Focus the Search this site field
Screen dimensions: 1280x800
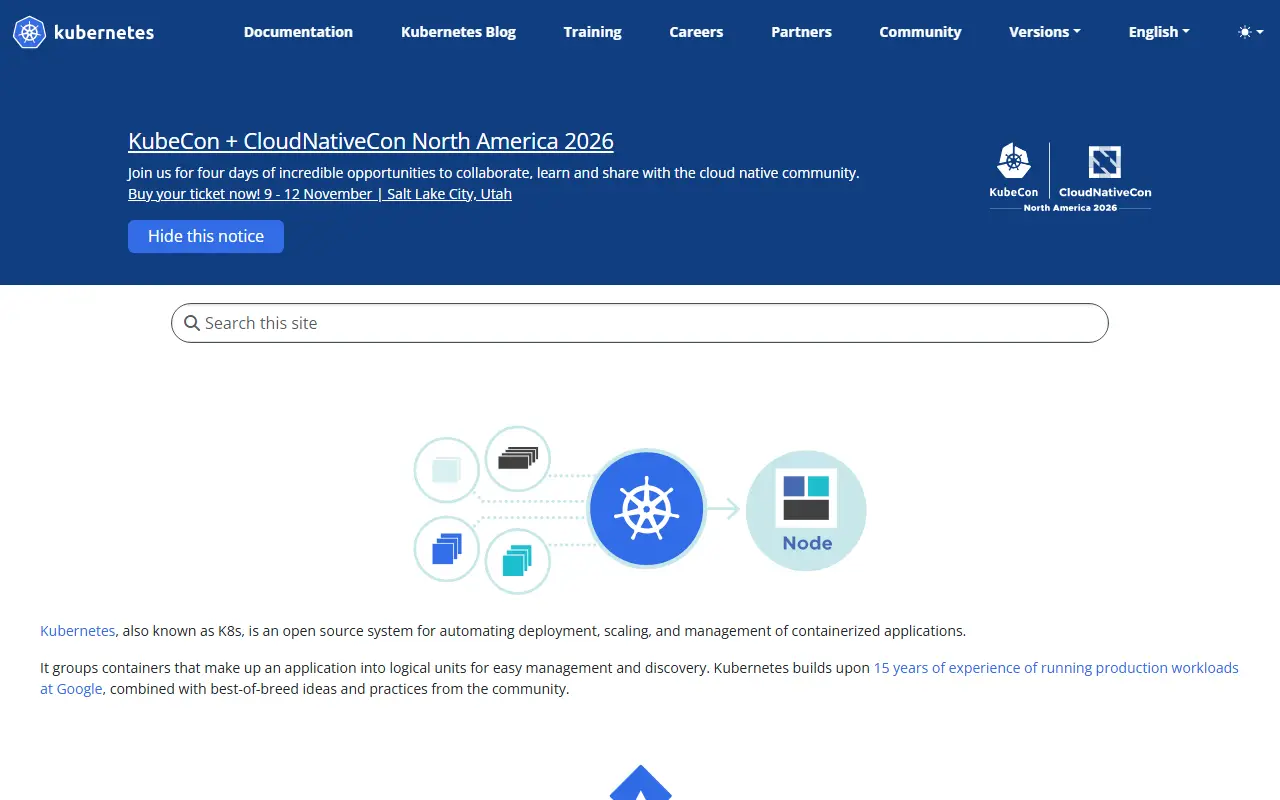tap(640, 323)
